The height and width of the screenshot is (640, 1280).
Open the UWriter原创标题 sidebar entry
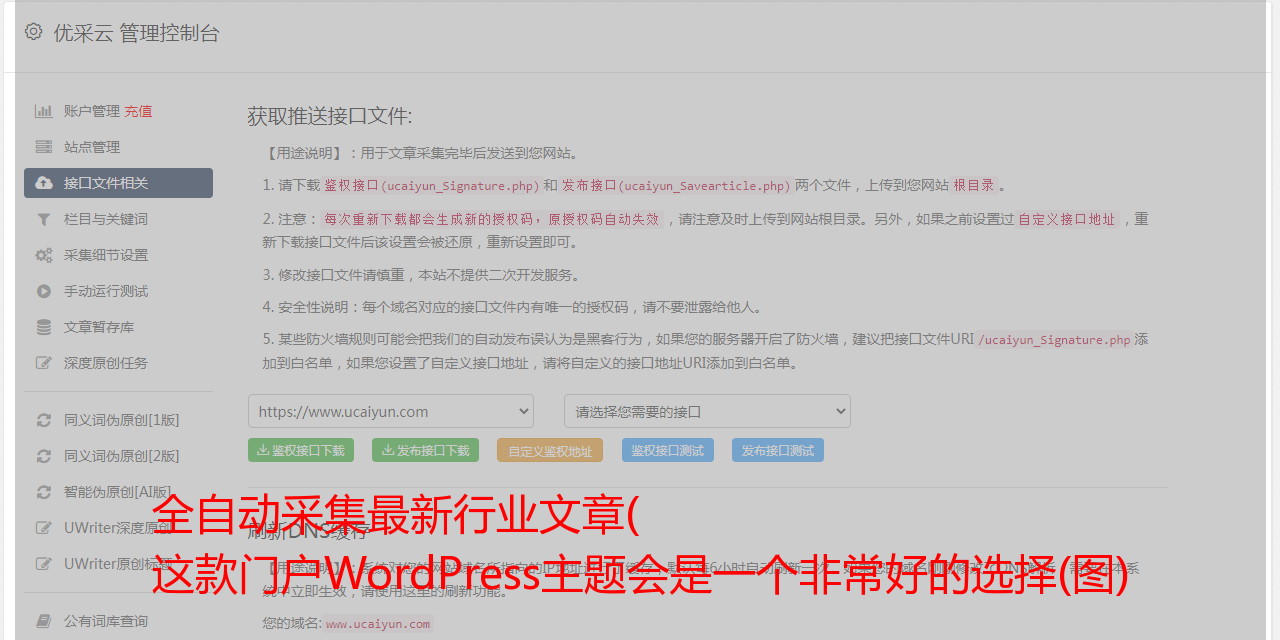pyautogui.click(x=118, y=564)
